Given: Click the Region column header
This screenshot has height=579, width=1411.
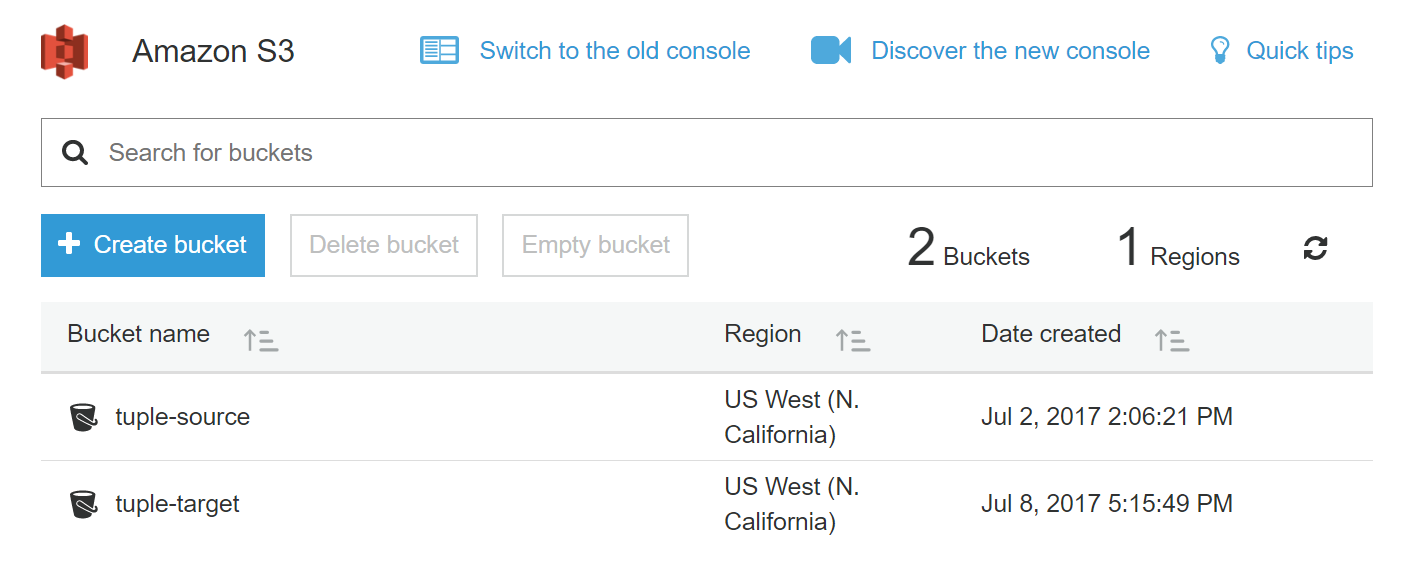Looking at the screenshot, I should click(x=763, y=334).
